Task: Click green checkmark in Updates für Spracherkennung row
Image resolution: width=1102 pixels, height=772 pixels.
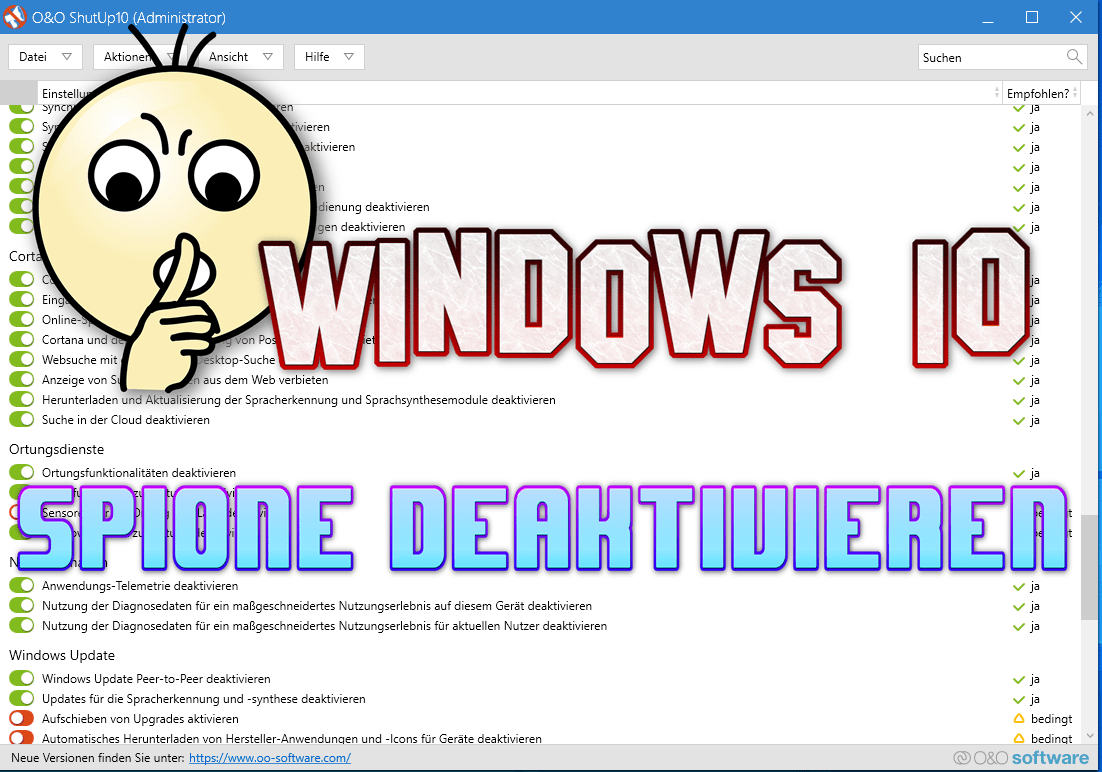Action: [1018, 700]
